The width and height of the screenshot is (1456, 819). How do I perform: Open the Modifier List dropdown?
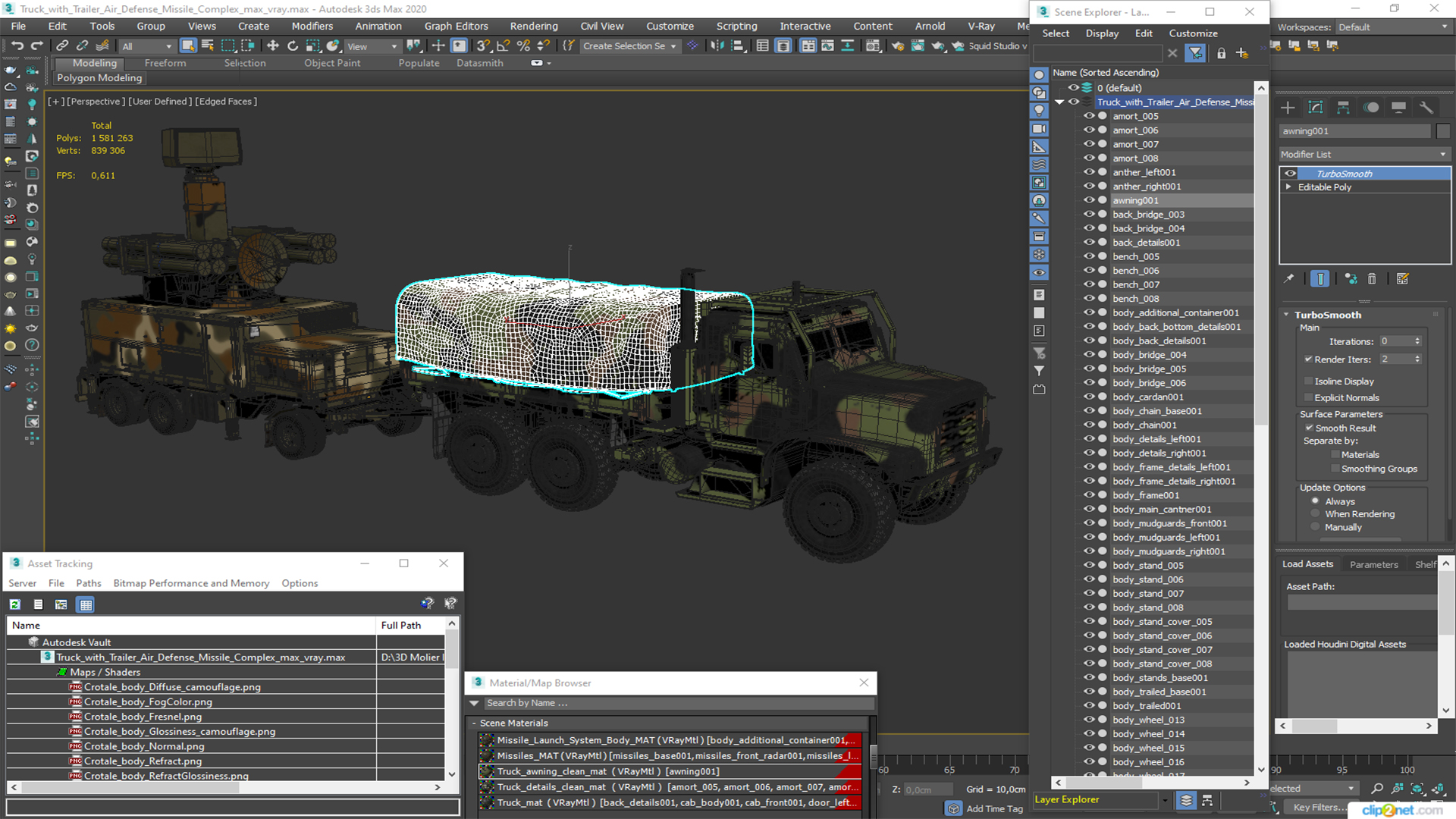tap(1363, 154)
